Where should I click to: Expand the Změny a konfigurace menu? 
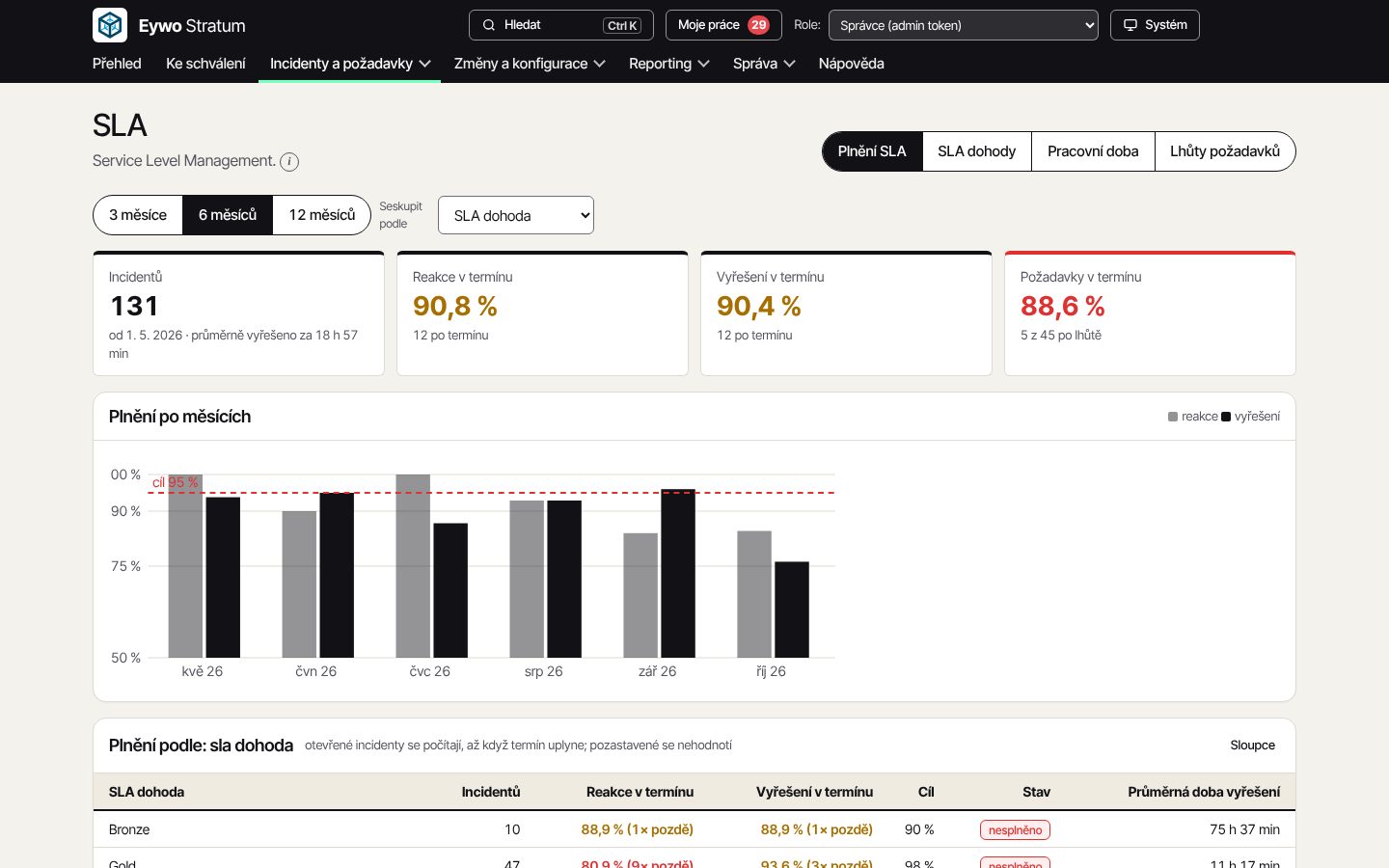(x=530, y=64)
